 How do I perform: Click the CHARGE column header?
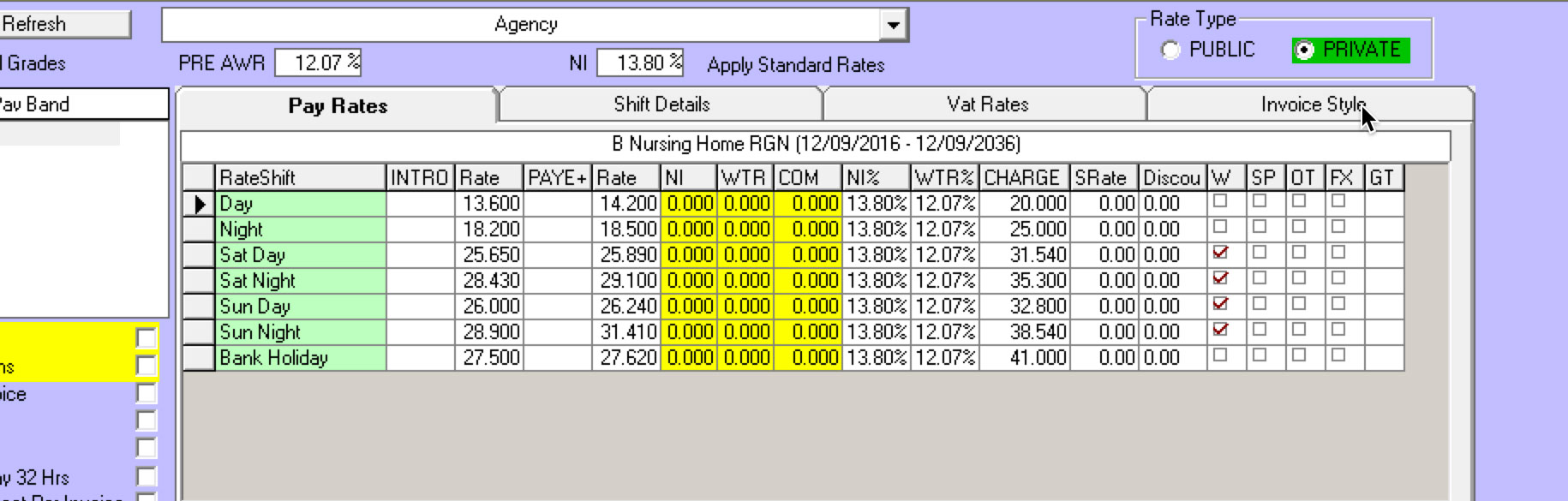(x=1024, y=178)
